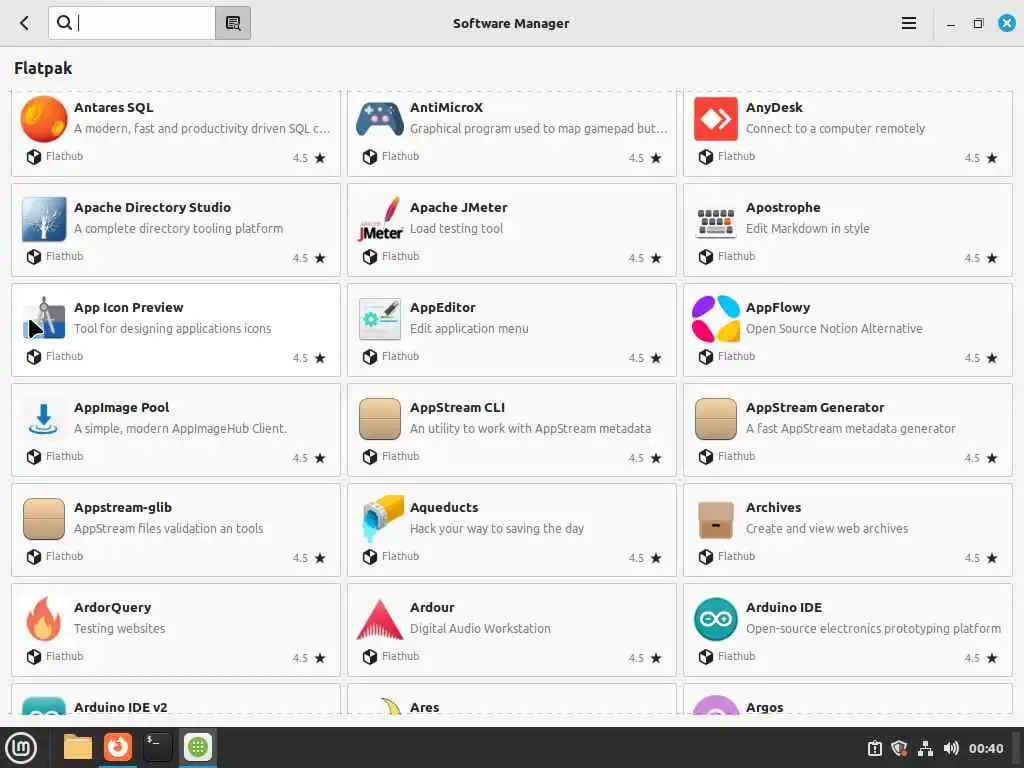This screenshot has width=1024, height=768.
Task: Select 'A simple, modern AppImageHub Client.' text
Action: [x=180, y=428]
